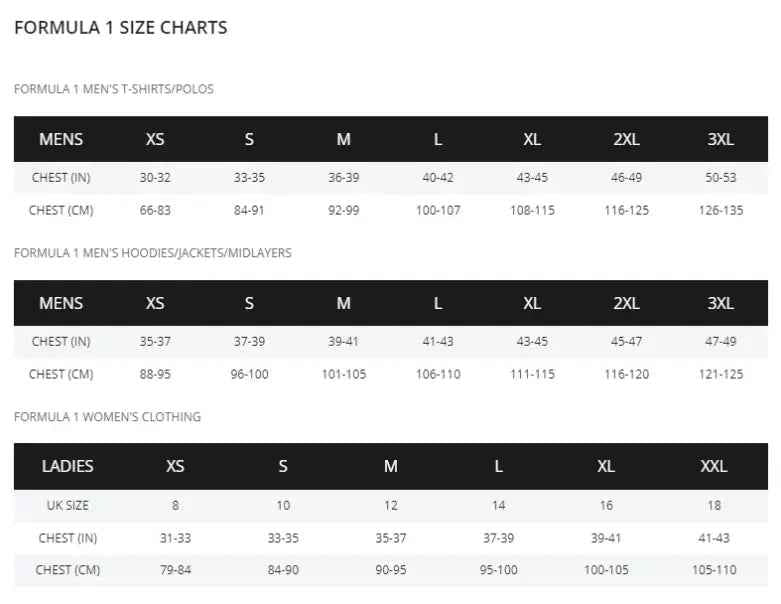Select the 79-84 chest value
This screenshot has width=781, height=604.
pyautogui.click(x=175, y=570)
